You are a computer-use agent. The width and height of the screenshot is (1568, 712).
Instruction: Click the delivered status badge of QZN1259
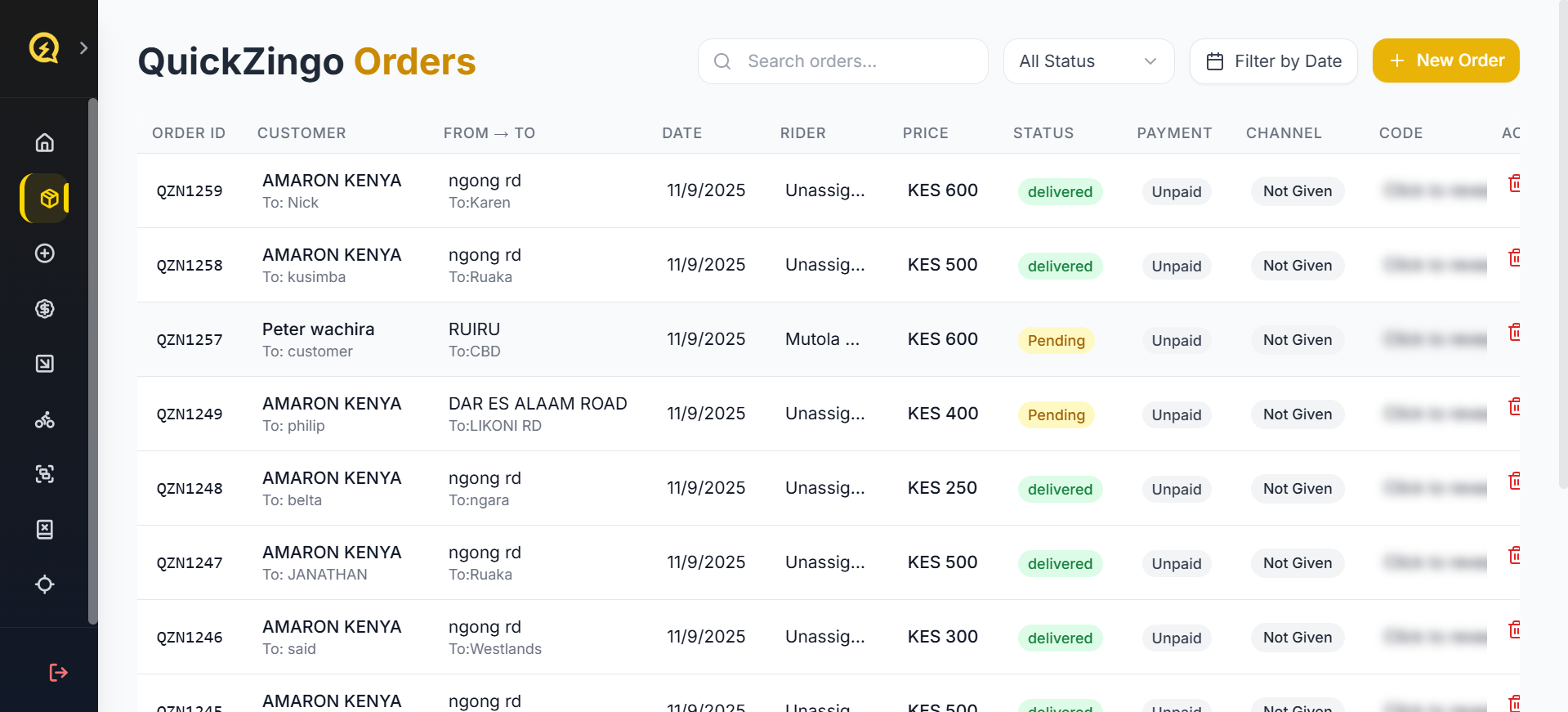[x=1060, y=191]
